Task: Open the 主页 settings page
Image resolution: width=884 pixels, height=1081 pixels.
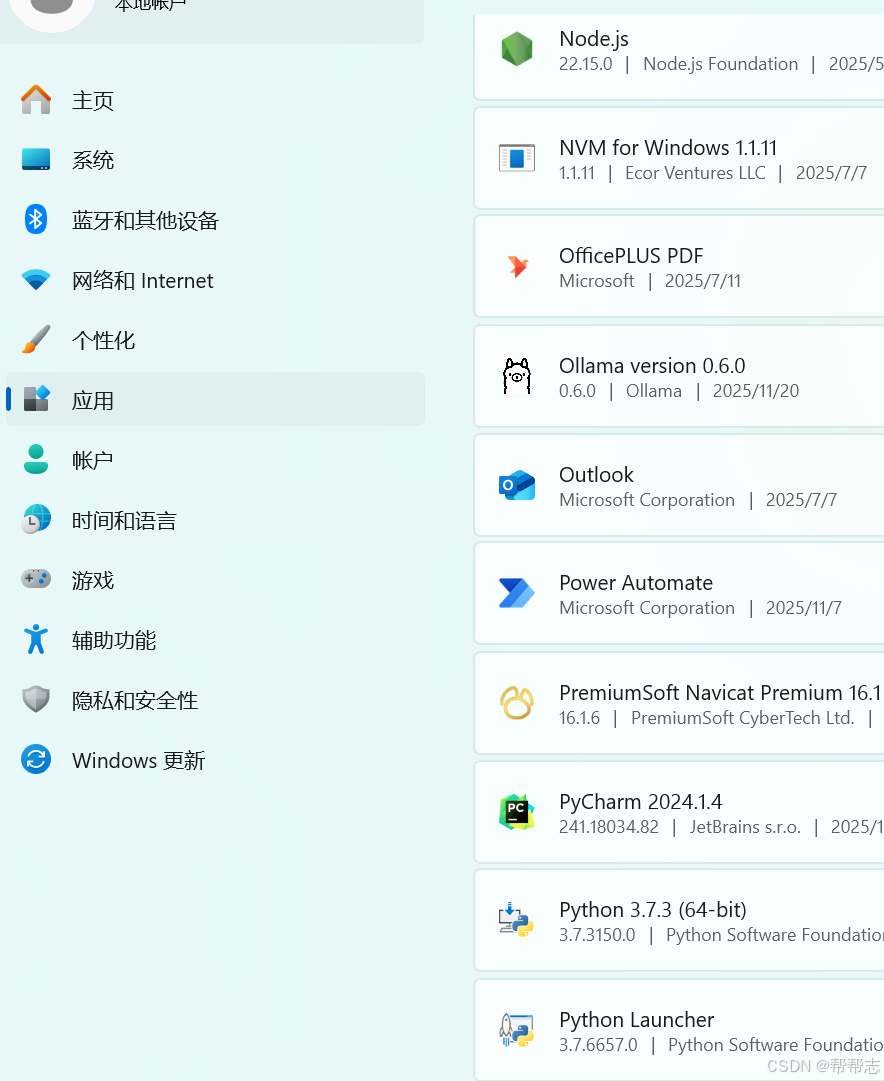Action: coord(215,100)
